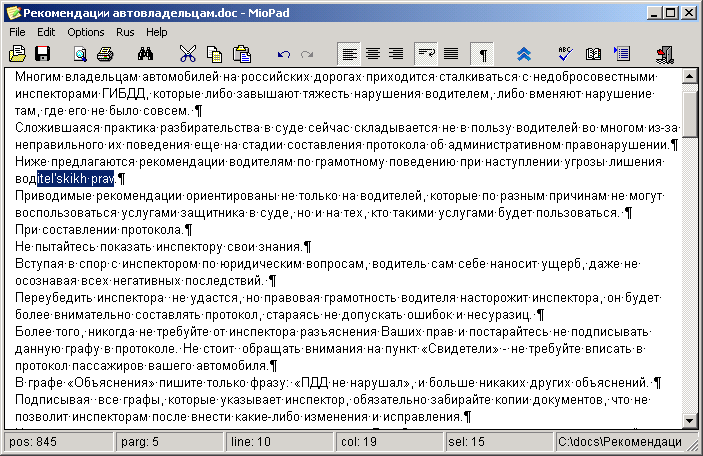Toggle paragraph marks display

pyautogui.click(x=482, y=54)
